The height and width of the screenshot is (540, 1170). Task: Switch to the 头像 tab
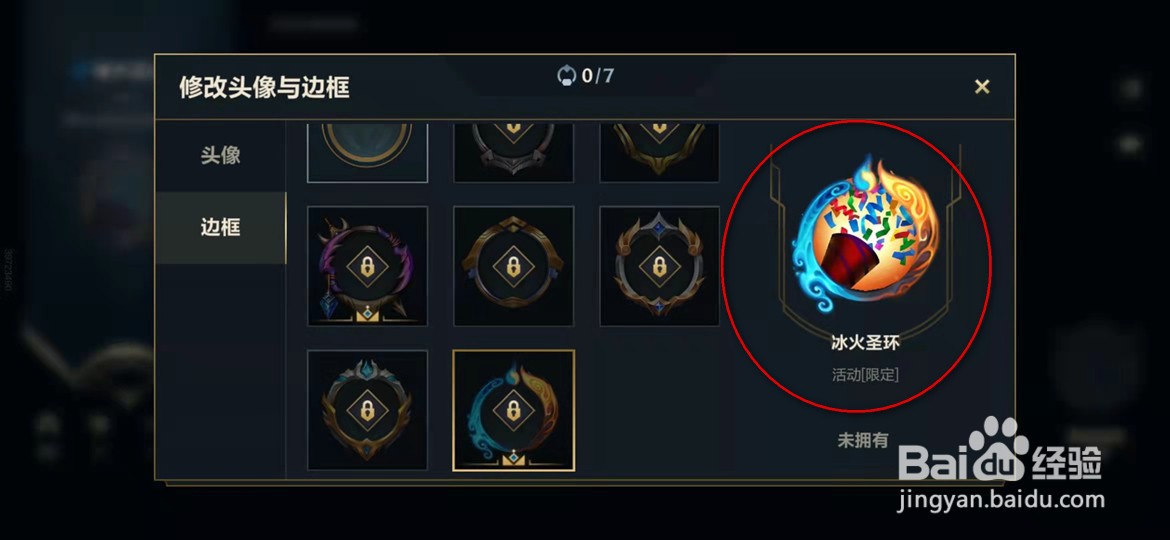pos(221,155)
